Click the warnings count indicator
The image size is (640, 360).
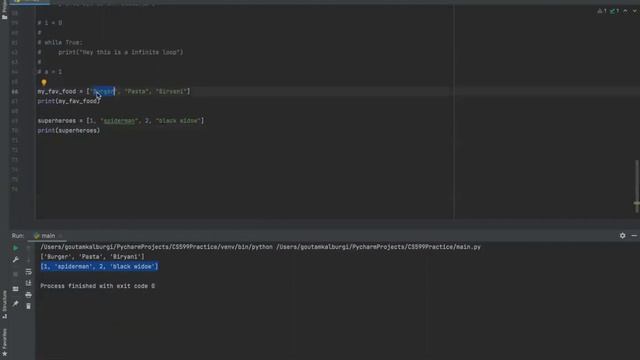tap(602, 11)
